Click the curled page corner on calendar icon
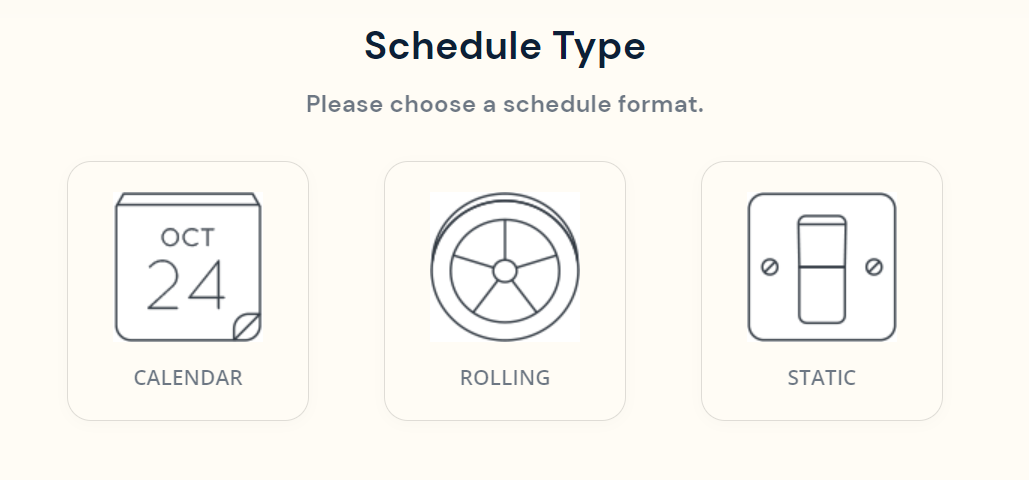The image size is (1029, 480). click(247, 326)
